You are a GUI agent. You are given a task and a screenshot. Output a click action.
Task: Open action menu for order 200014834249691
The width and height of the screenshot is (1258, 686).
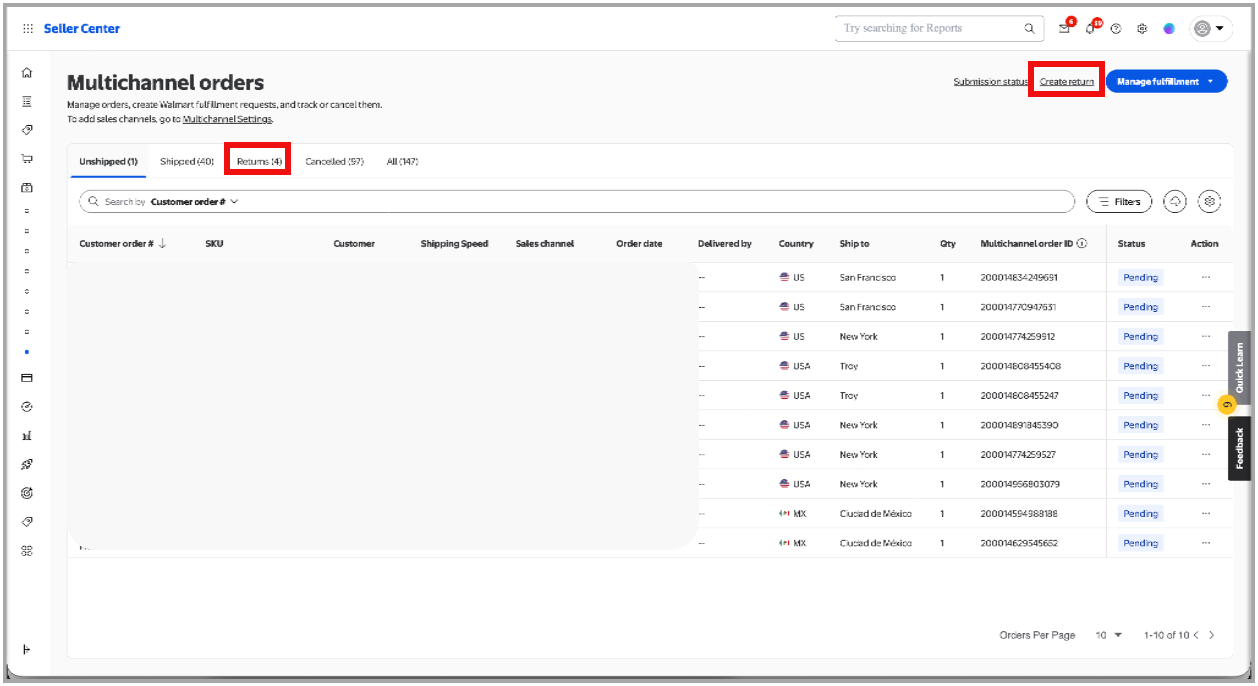coord(1206,277)
